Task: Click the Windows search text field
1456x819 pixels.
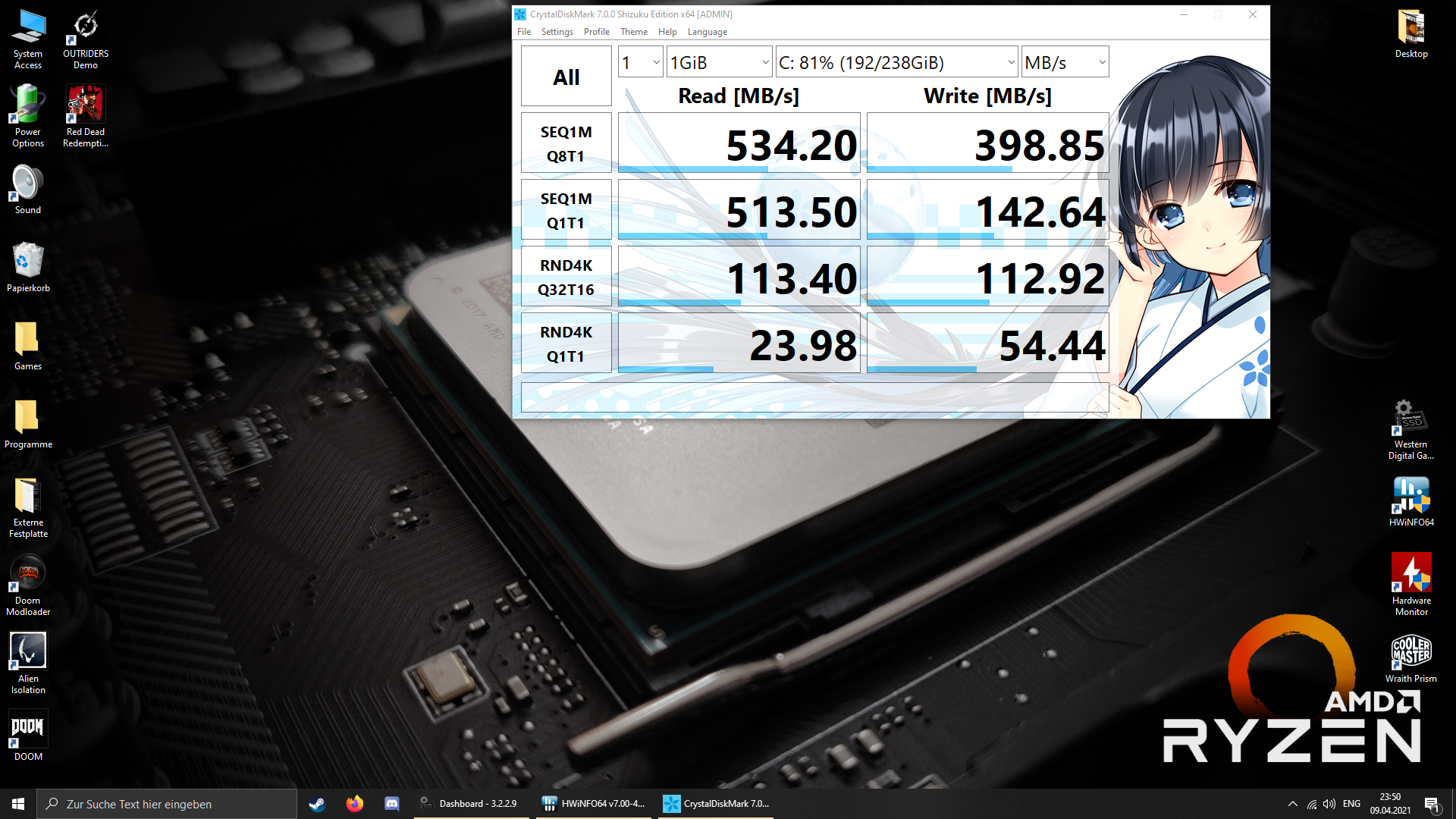Action: (x=174, y=804)
